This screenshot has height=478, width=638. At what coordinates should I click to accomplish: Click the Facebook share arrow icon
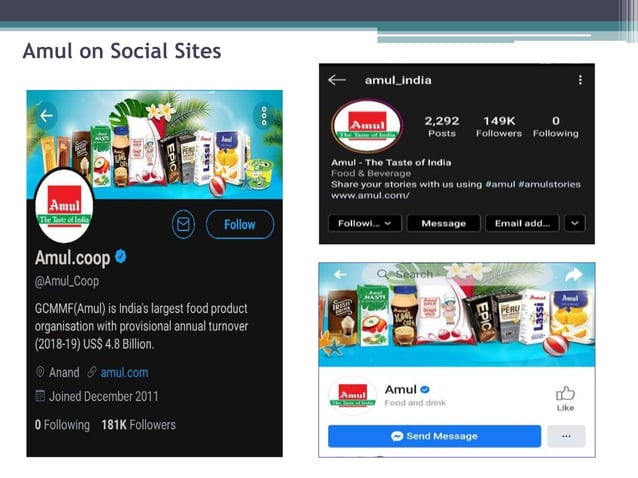point(574,275)
